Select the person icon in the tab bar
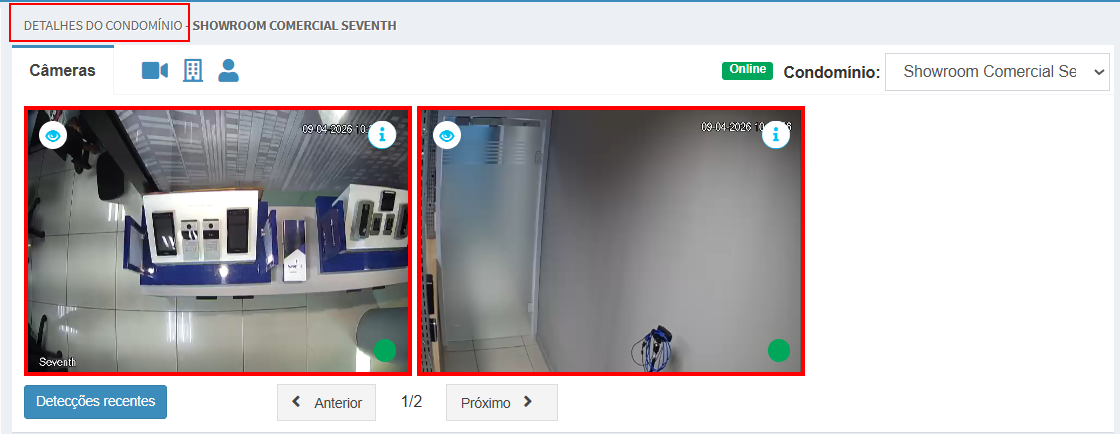The width and height of the screenshot is (1120, 434). tap(228, 71)
